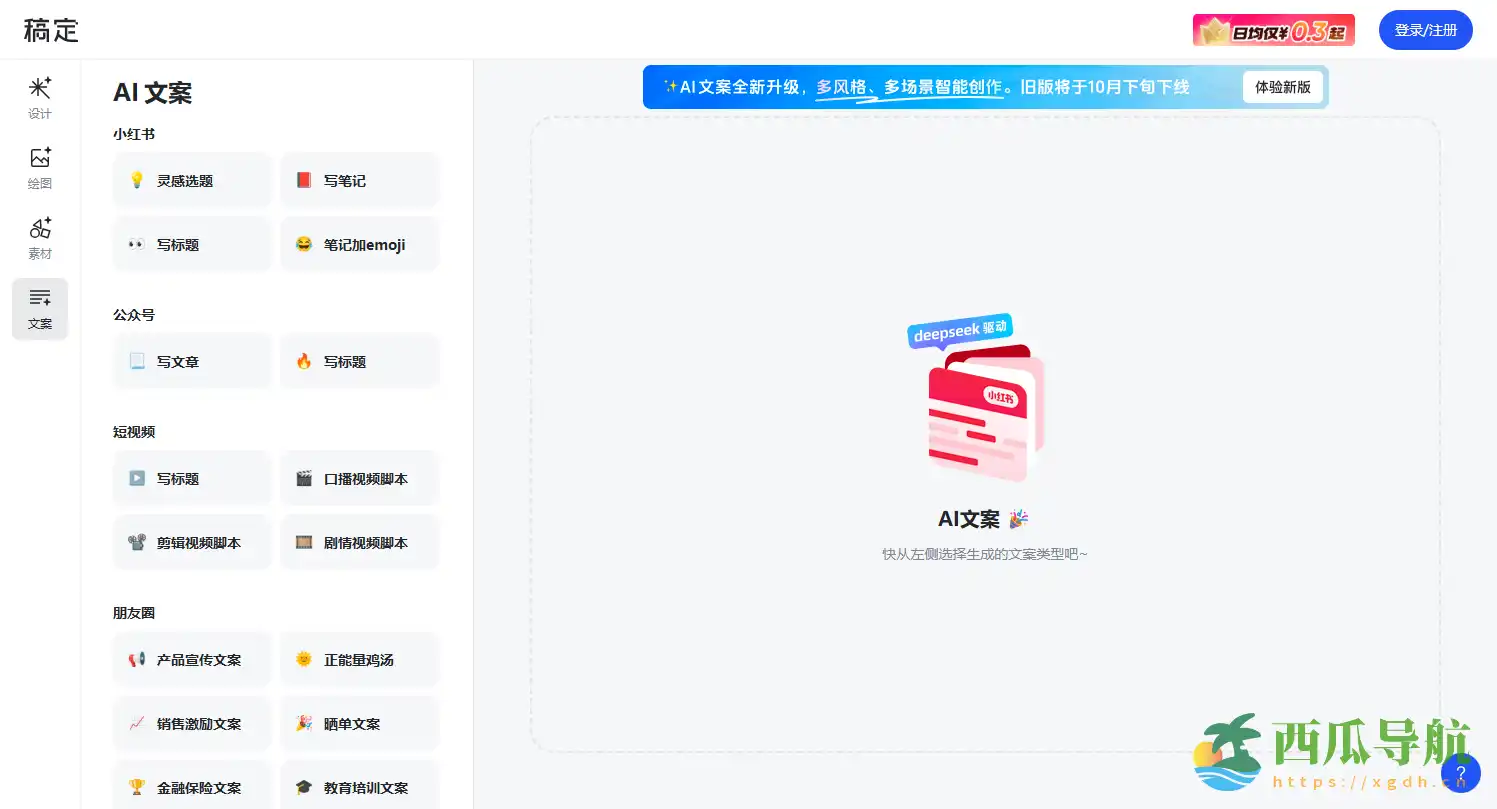Click the 稿定 logo in header
This screenshot has height=809, width=1497.
pyautogui.click(x=51, y=30)
